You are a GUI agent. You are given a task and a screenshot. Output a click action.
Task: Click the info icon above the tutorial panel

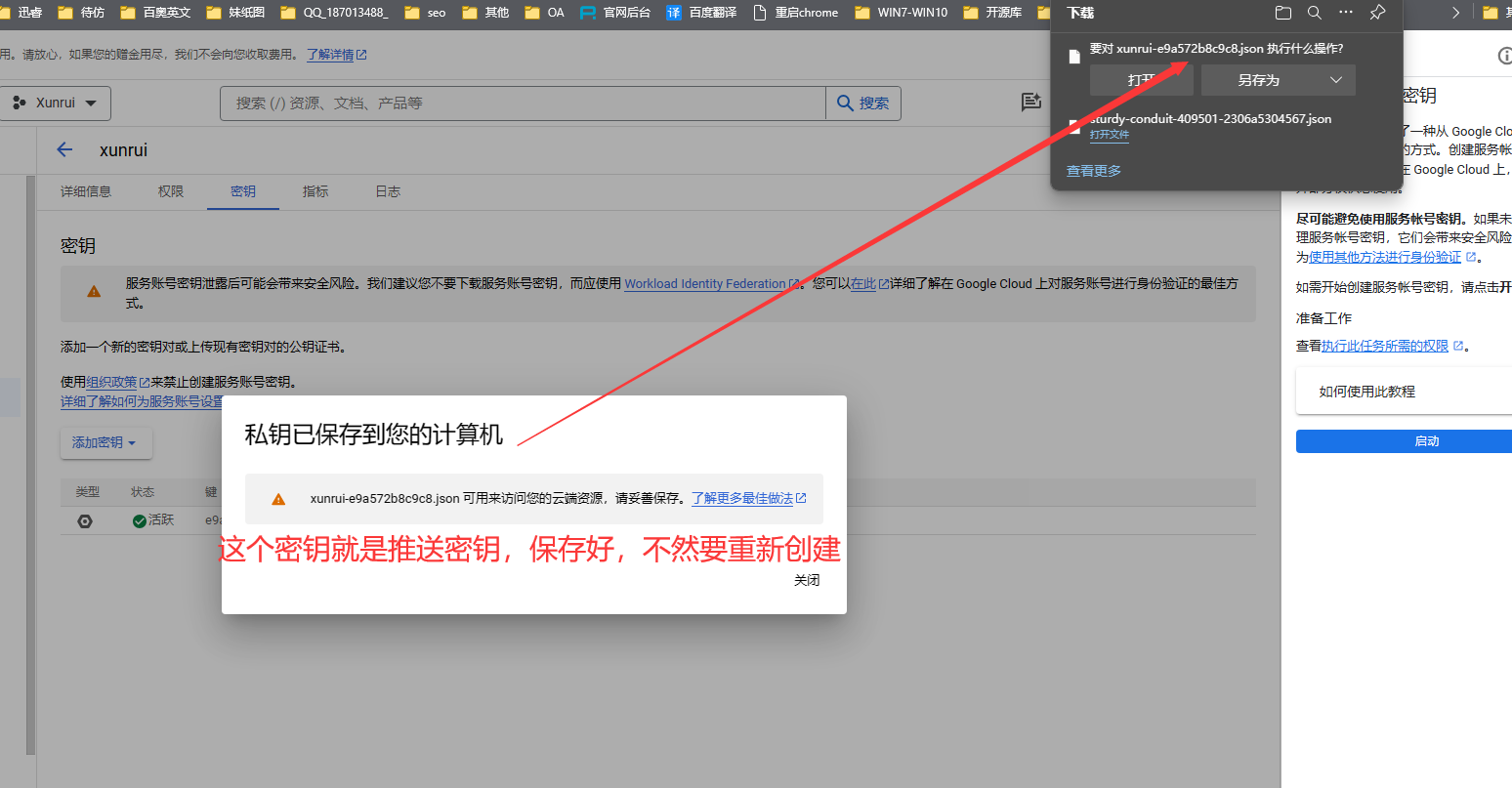[1505, 56]
